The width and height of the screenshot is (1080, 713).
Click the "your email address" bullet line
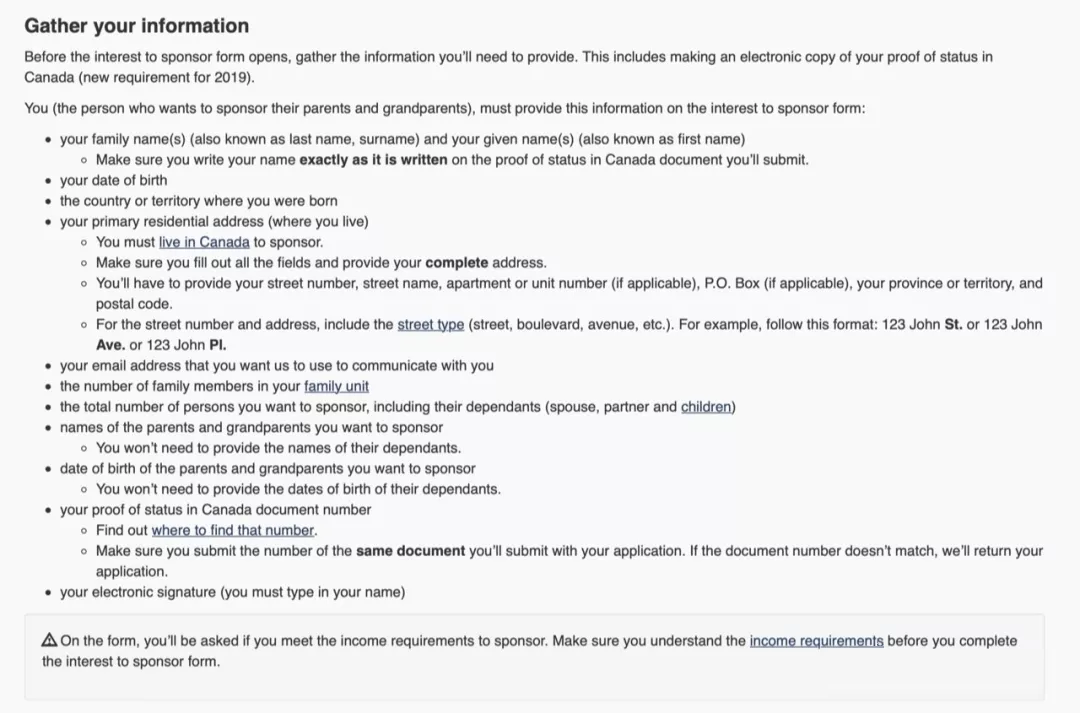[276, 366]
